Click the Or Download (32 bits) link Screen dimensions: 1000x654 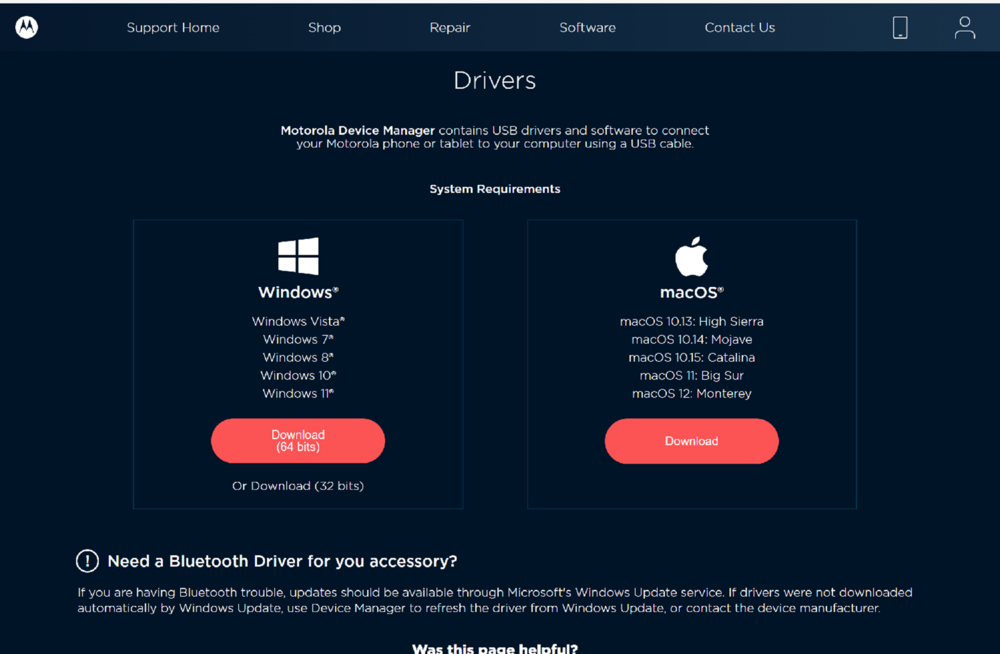(x=298, y=486)
